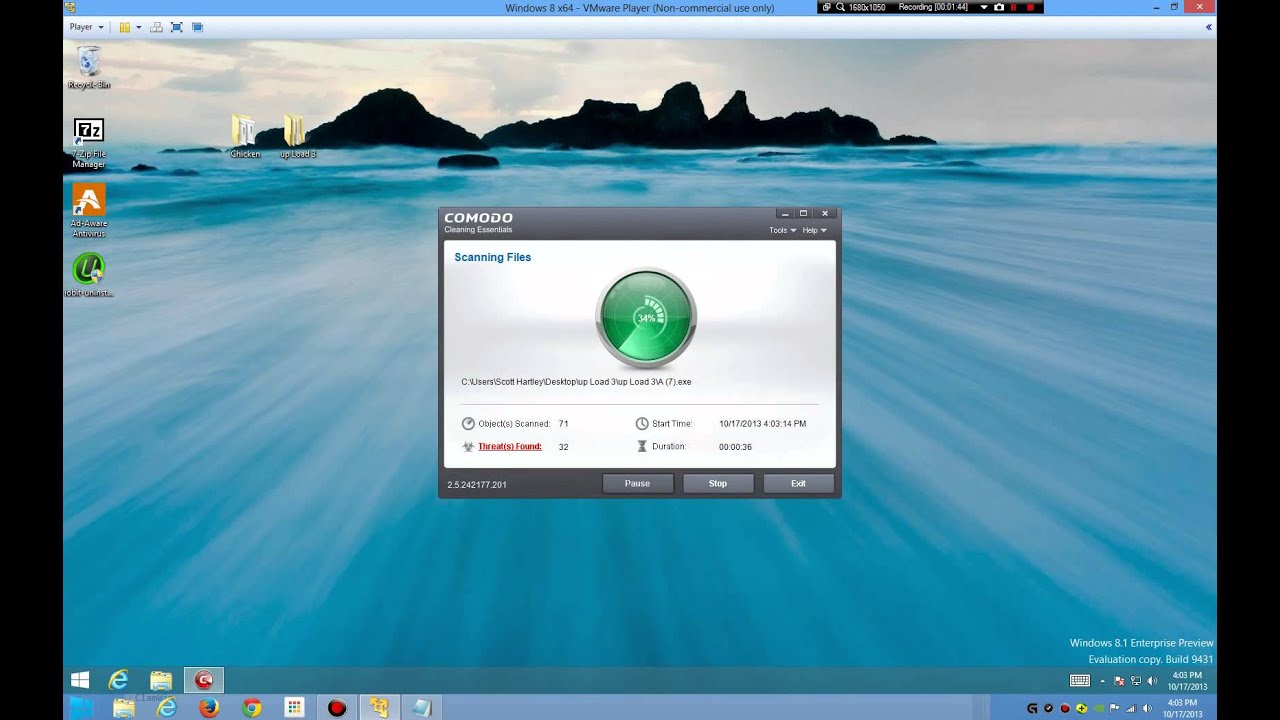Exit Comodo Cleaning Essentials
The width and height of the screenshot is (1280, 720).
(x=798, y=483)
